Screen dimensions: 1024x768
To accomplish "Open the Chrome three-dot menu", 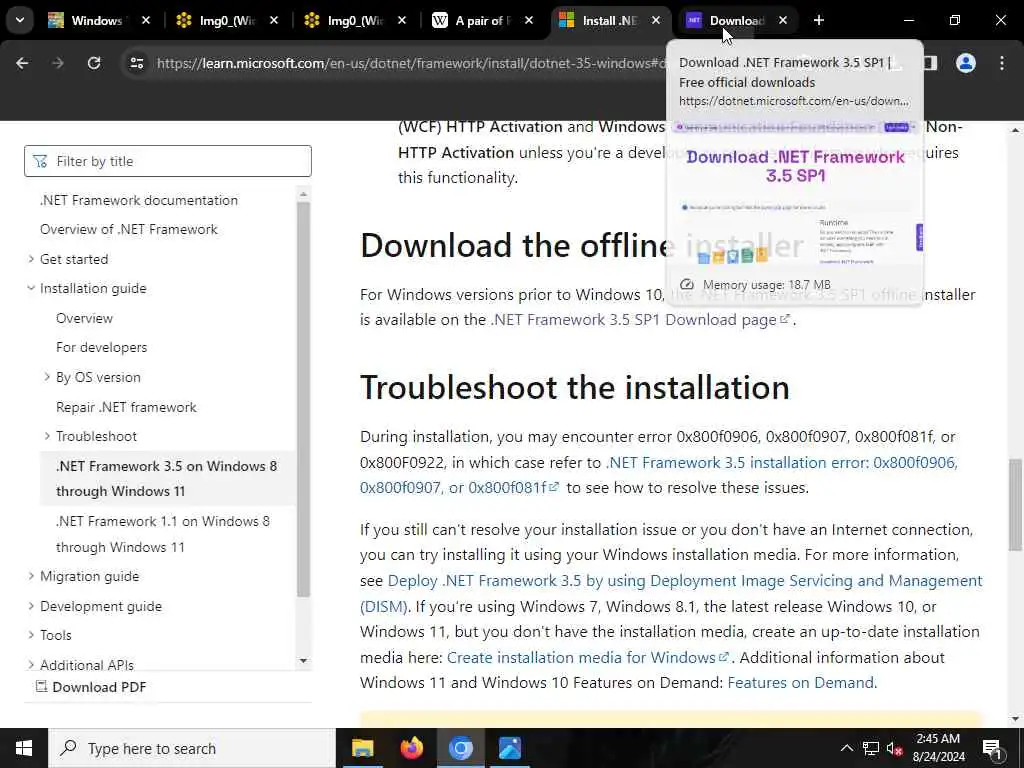I will (1002, 63).
